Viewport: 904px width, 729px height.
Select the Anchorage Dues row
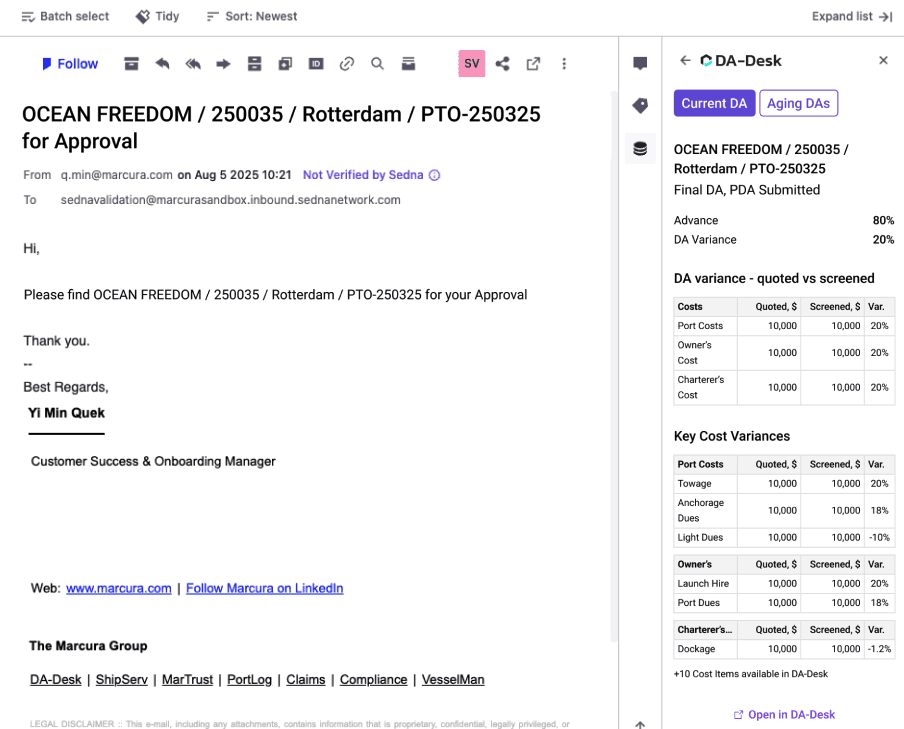point(784,510)
